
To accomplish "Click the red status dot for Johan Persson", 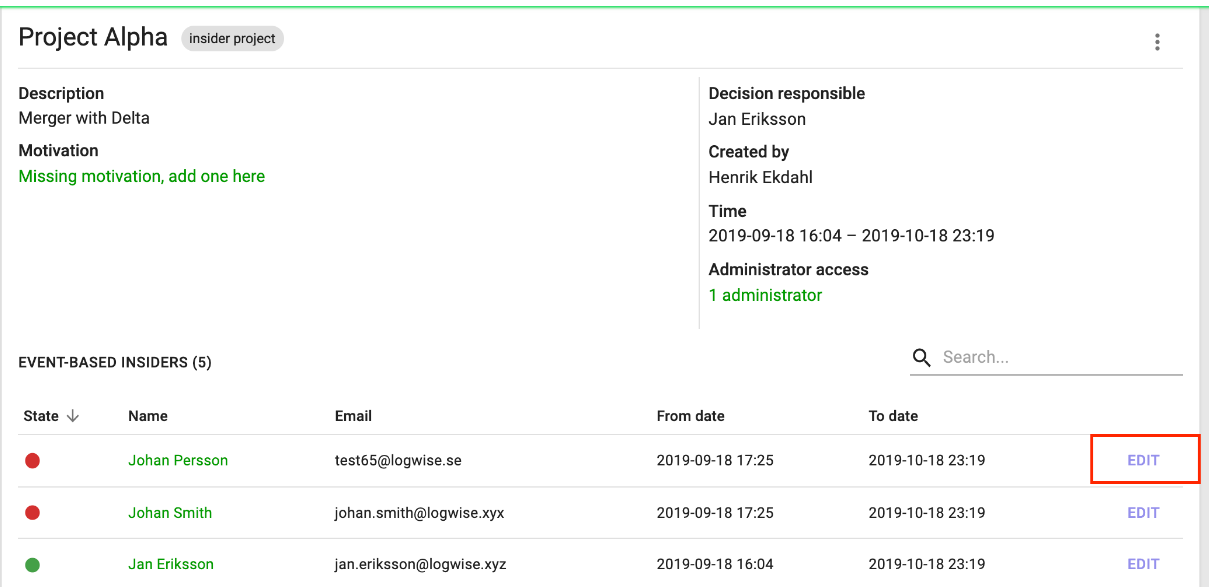I will [x=32, y=461].
